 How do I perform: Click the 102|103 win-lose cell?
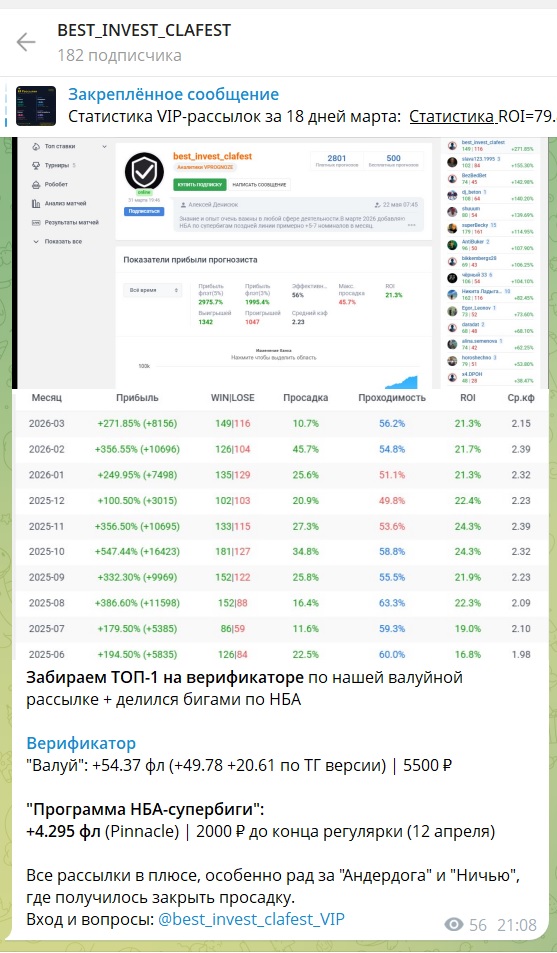point(232,500)
